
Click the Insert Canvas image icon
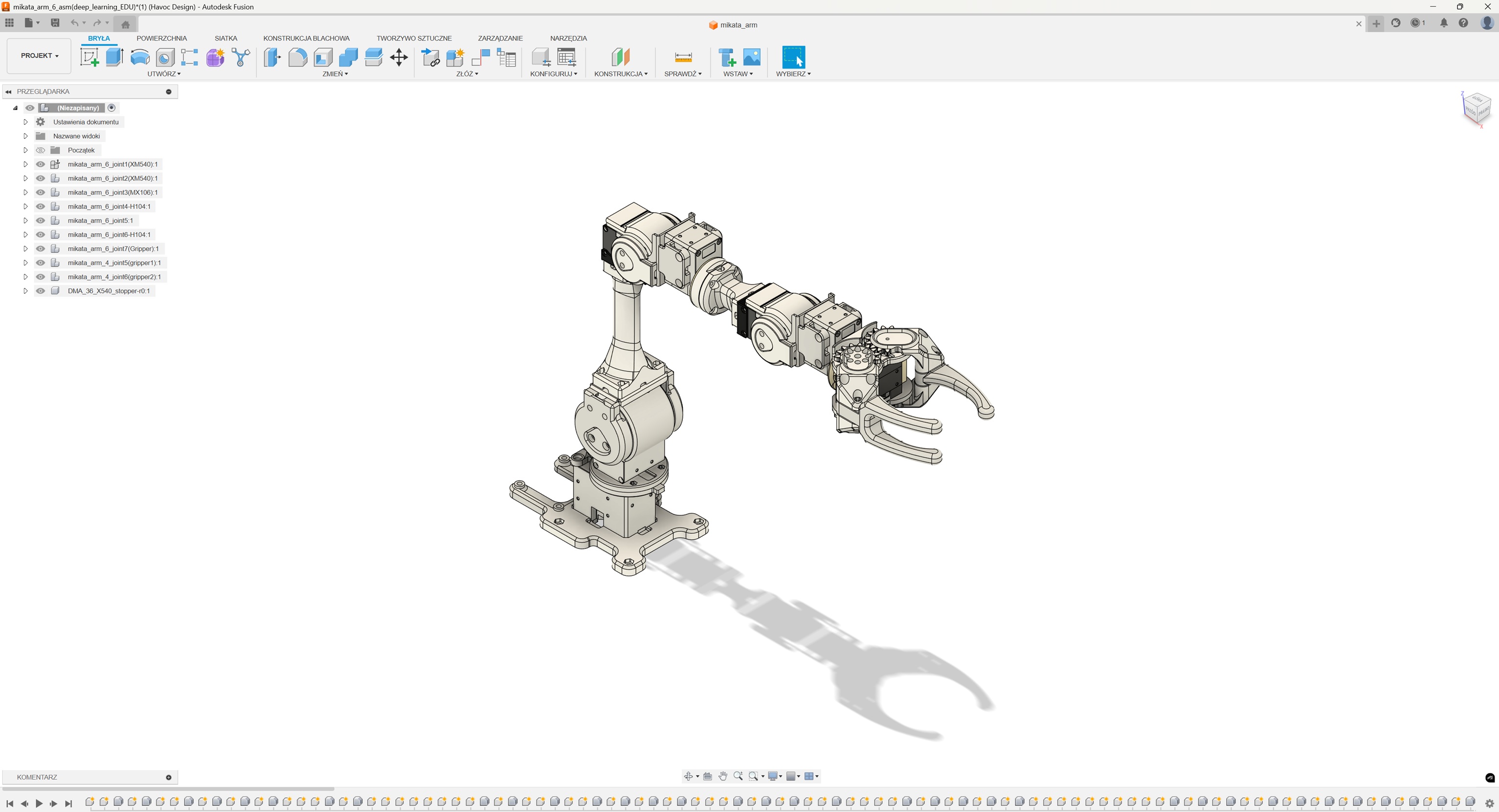752,57
